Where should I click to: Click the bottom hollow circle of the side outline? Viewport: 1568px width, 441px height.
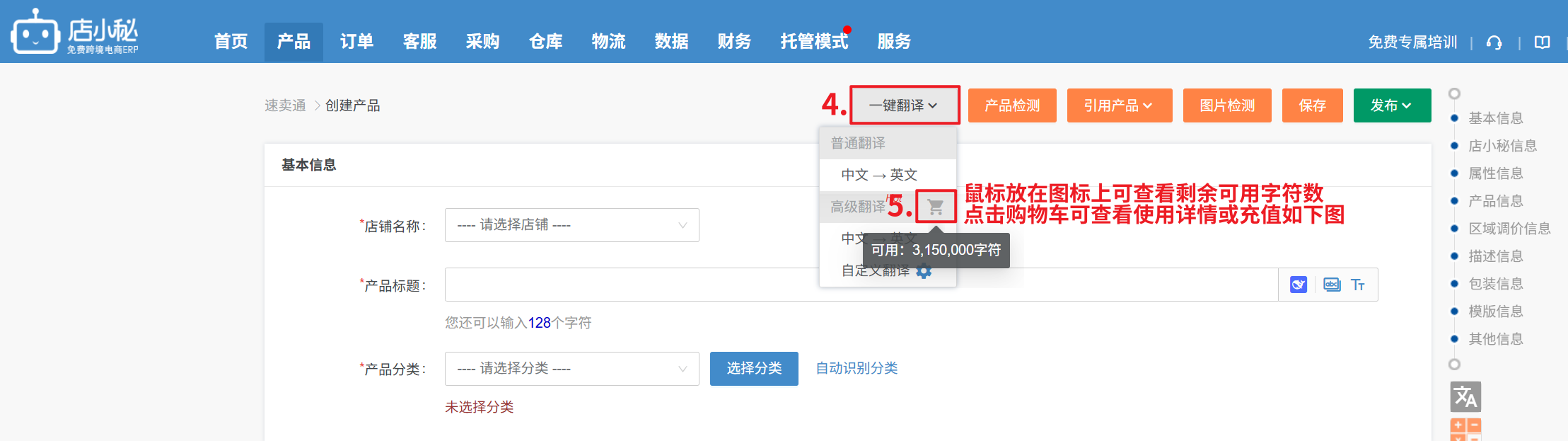coord(1454,365)
